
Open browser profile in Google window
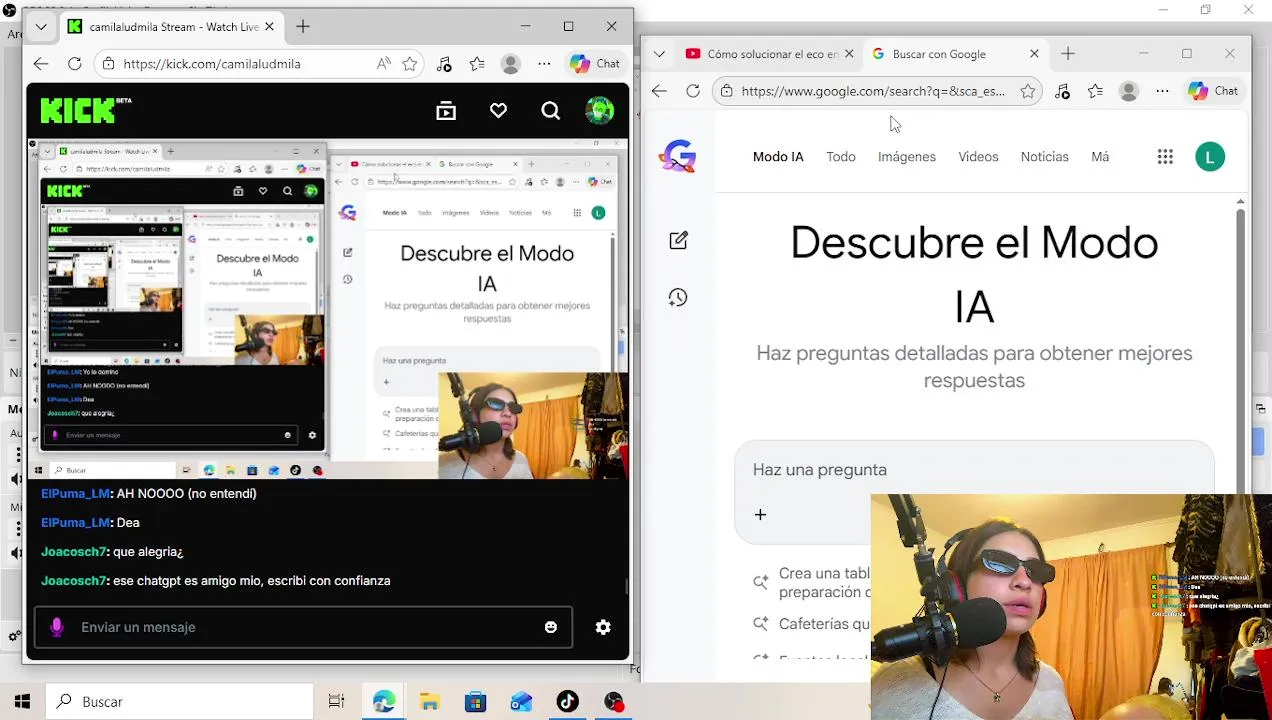(1129, 91)
